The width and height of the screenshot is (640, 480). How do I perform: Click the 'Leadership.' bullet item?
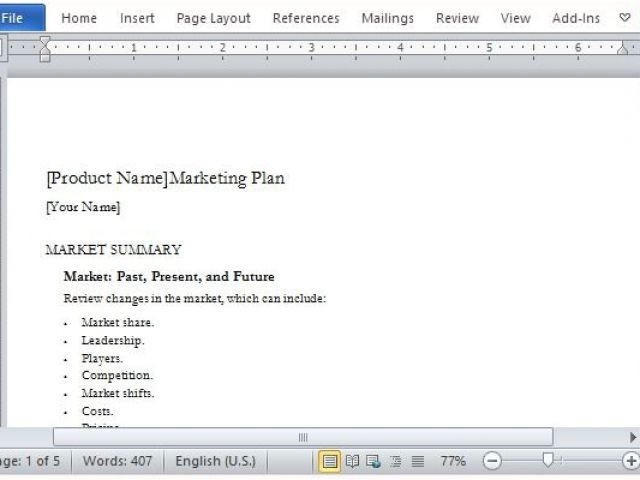pos(113,340)
